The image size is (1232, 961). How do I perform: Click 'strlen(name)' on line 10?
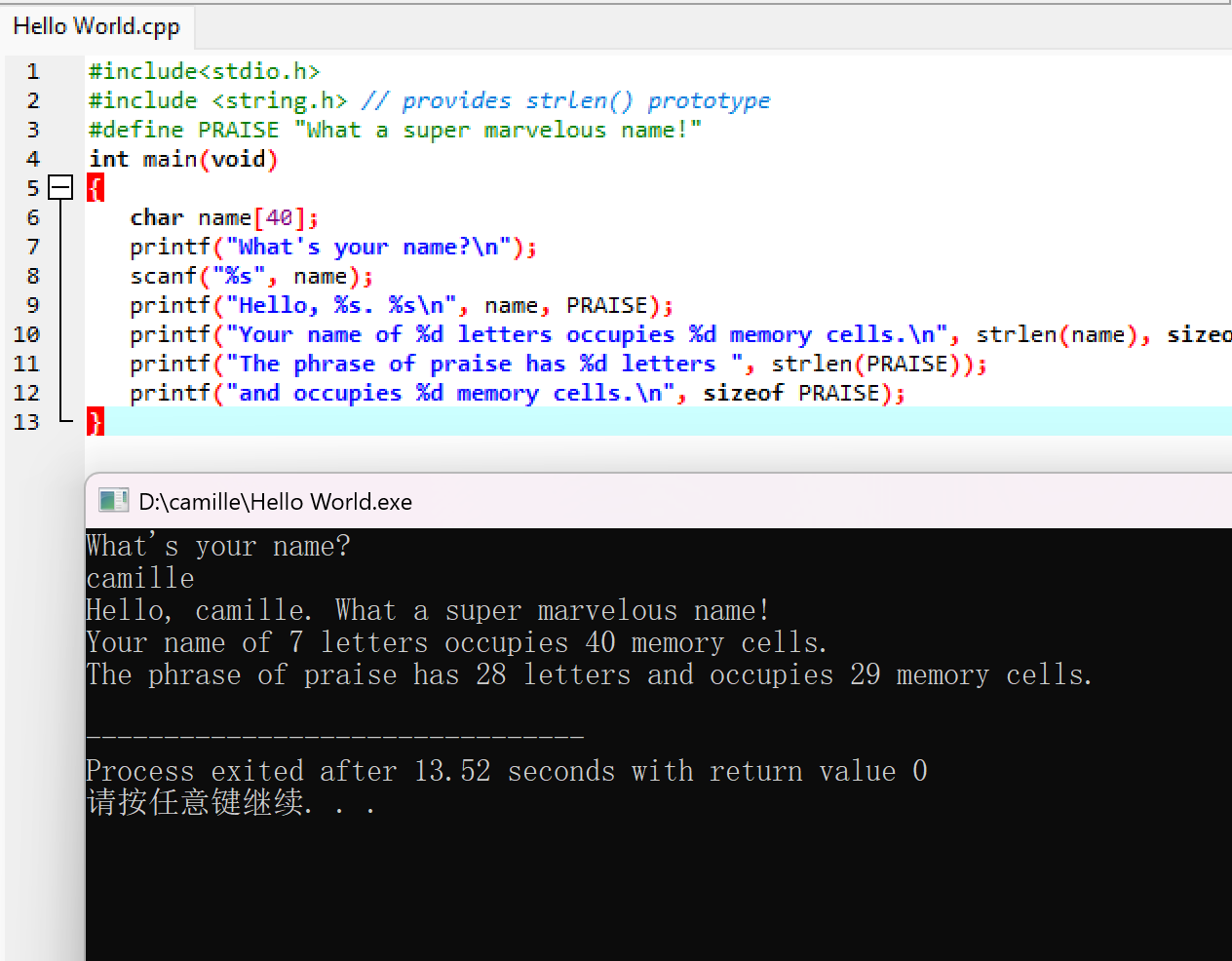coord(1057,334)
